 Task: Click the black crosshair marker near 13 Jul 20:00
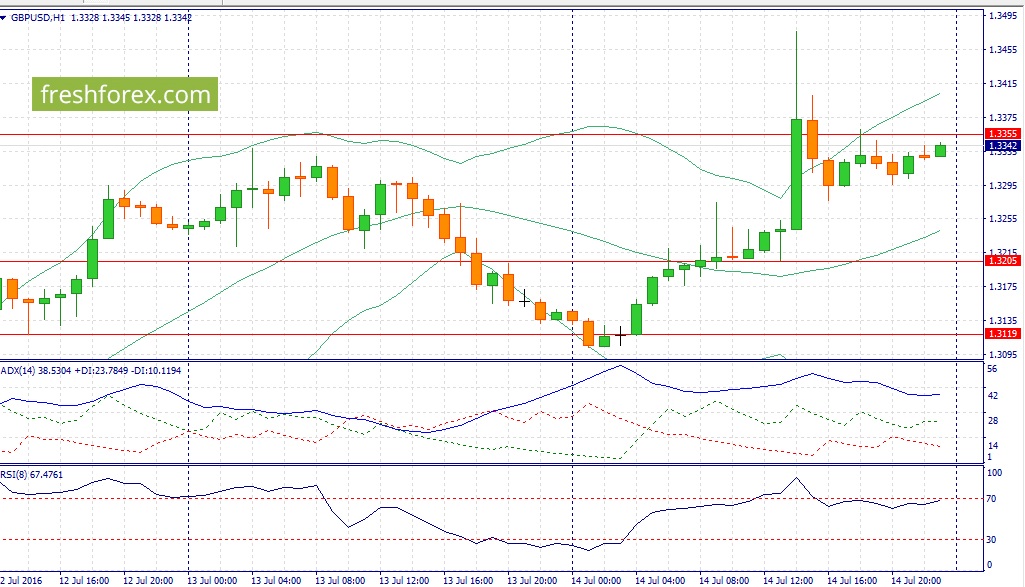(524, 300)
